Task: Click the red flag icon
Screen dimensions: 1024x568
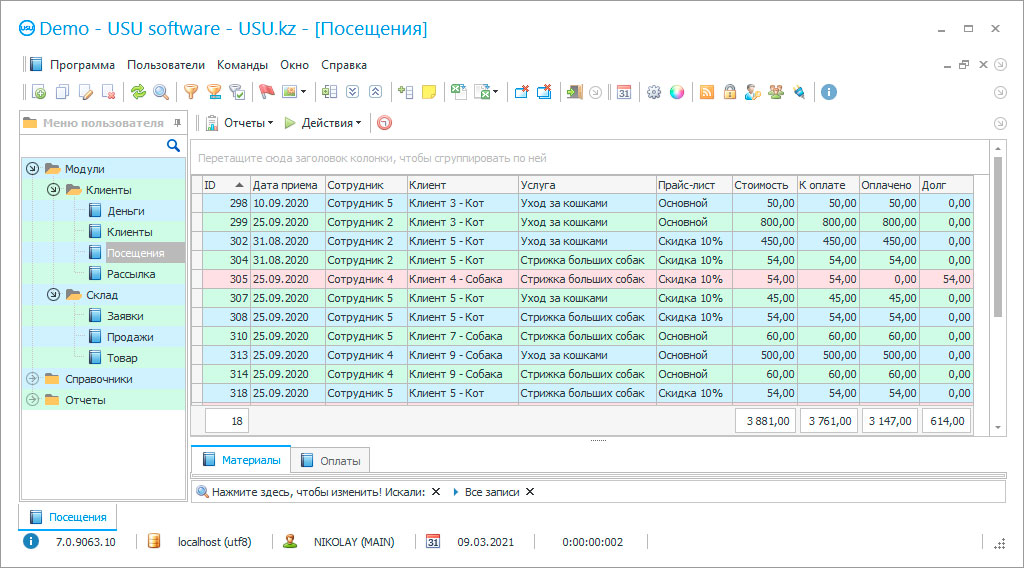Action: (266, 92)
